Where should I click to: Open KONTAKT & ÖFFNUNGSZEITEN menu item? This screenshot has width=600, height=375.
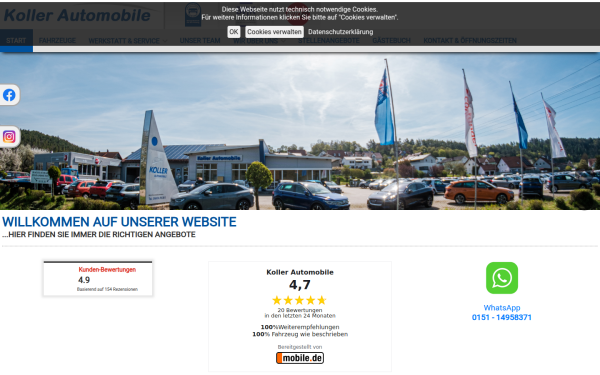tap(470, 41)
